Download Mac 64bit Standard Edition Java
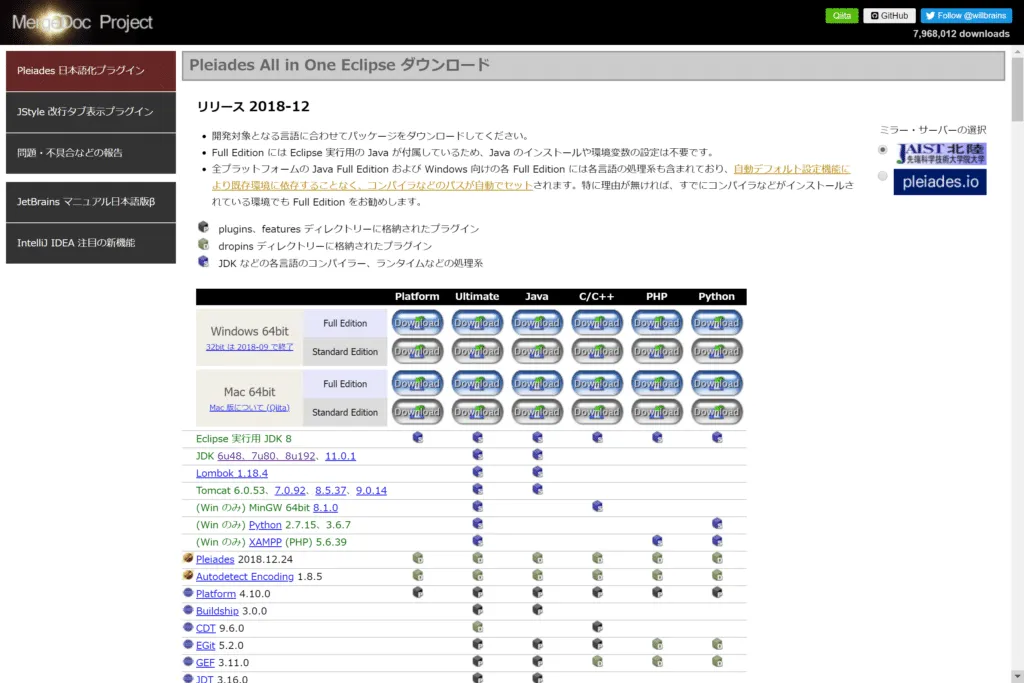 pos(537,412)
